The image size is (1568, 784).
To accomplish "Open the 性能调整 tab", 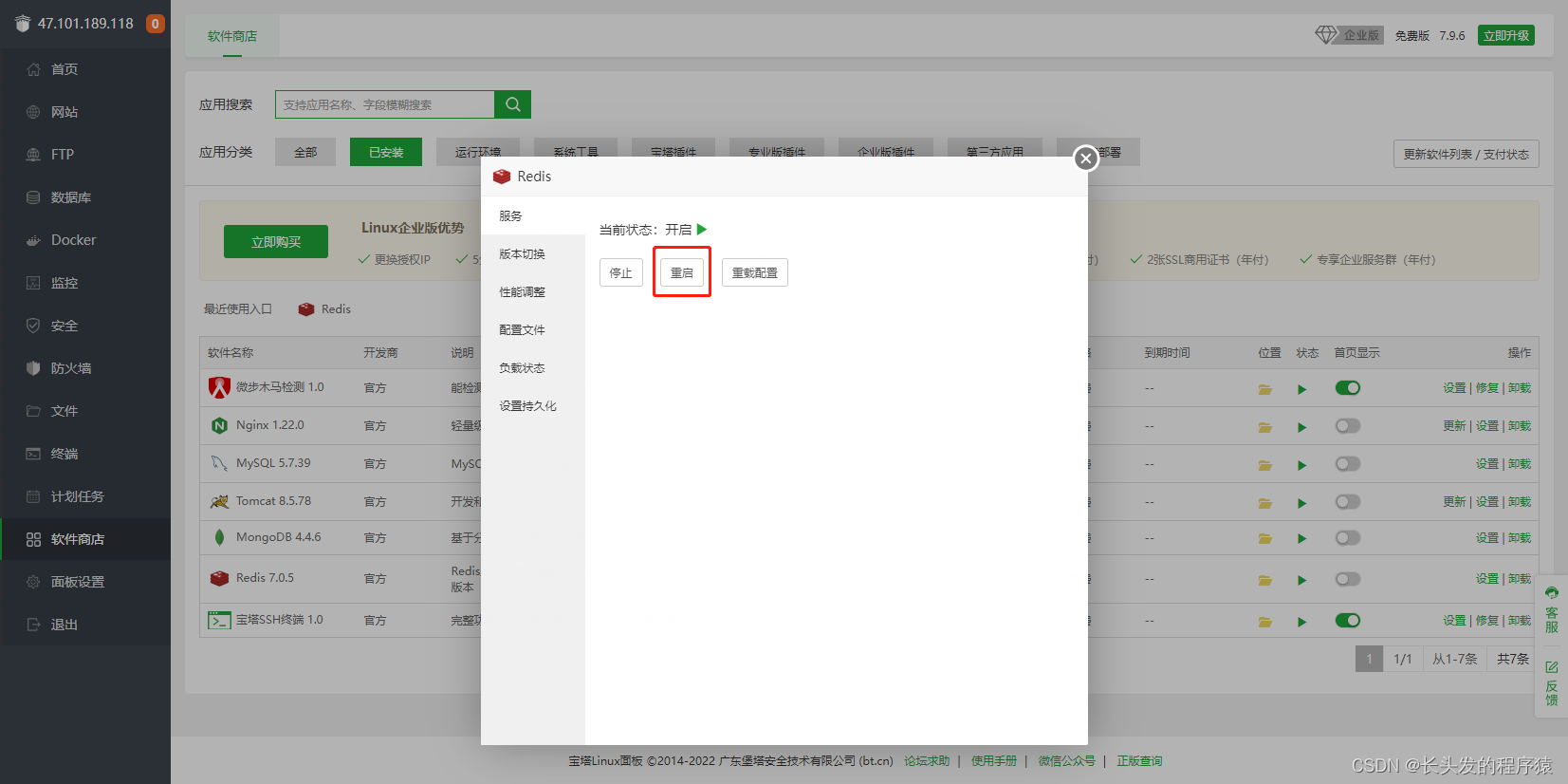I will click(533, 291).
